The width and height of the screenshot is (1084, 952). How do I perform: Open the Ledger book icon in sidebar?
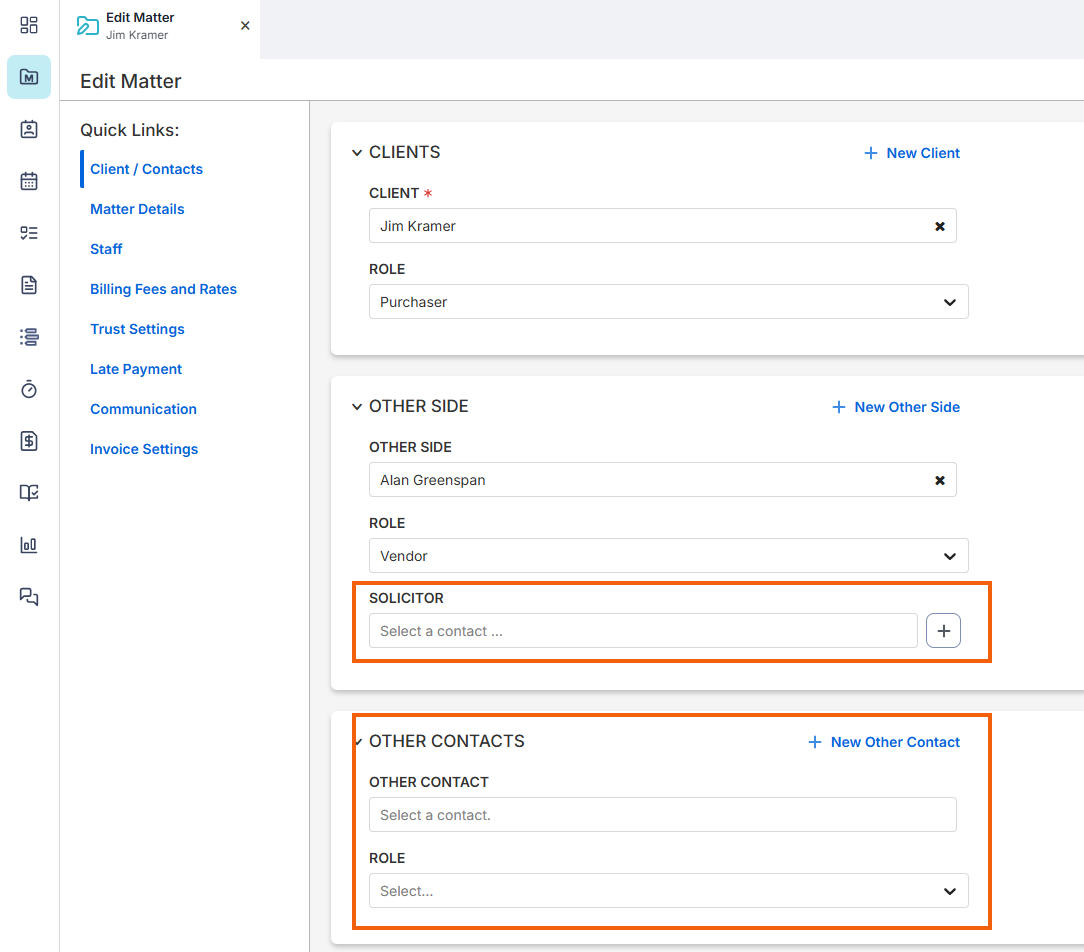click(29, 493)
